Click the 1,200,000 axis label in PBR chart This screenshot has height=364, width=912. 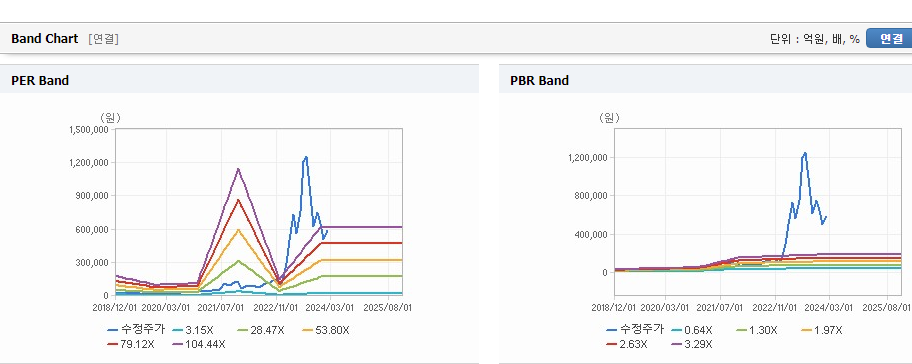(x=588, y=158)
